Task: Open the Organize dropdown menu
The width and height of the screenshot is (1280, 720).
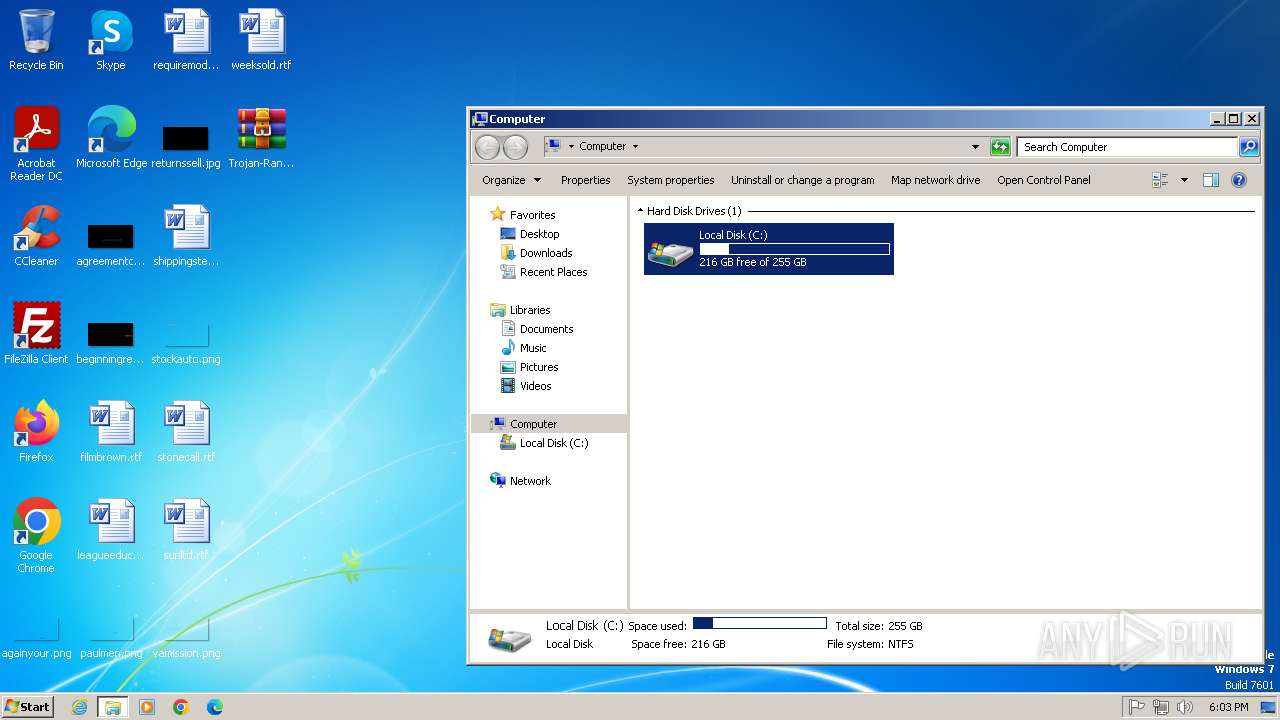Action: point(511,180)
